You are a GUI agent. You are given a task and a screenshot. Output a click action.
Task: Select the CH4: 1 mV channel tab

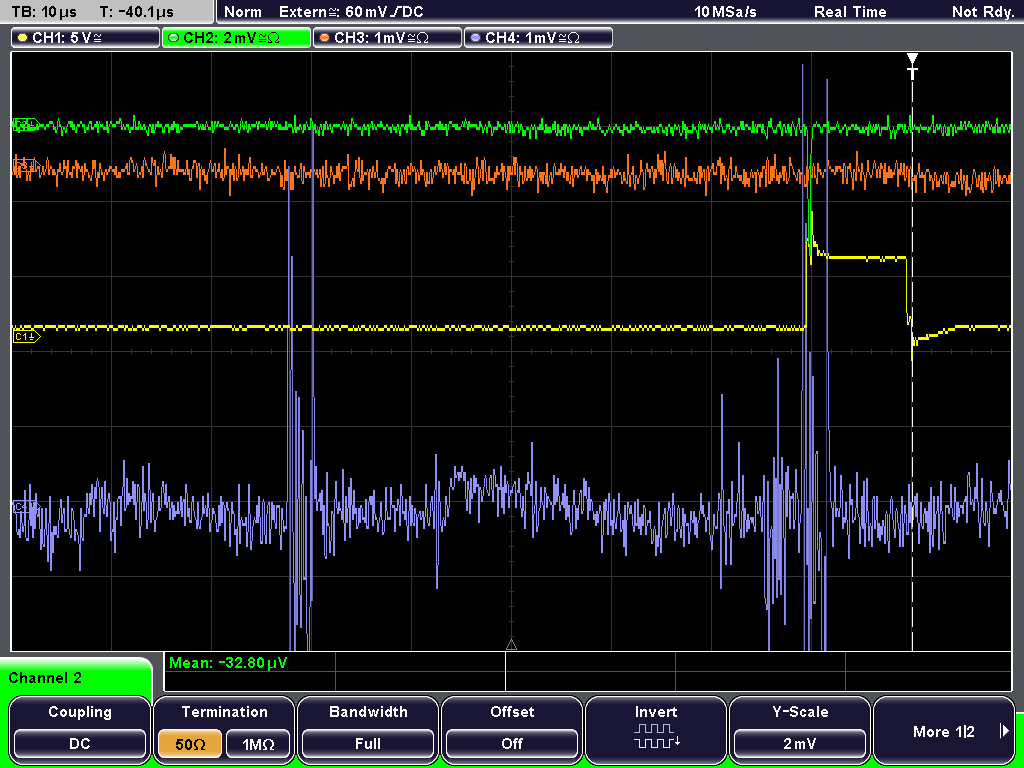point(538,38)
